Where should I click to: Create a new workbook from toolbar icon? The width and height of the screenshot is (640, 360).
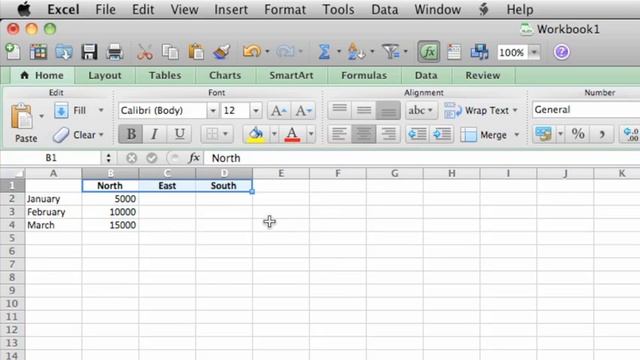[x=13, y=52]
